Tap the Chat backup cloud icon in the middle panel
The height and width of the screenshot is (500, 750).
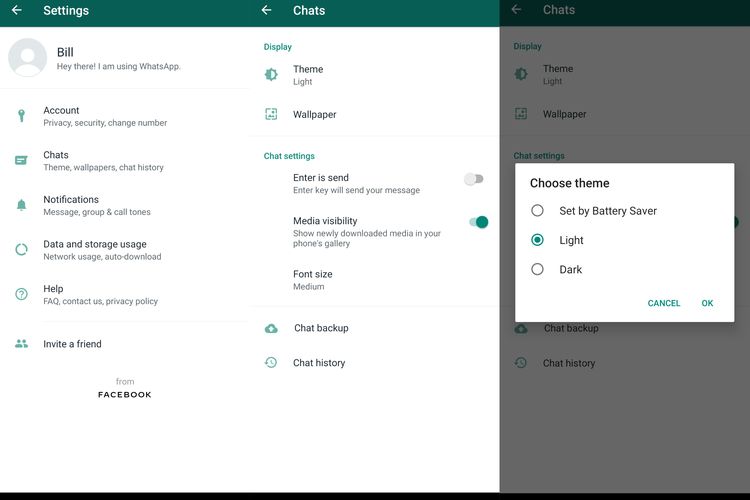[x=271, y=328]
